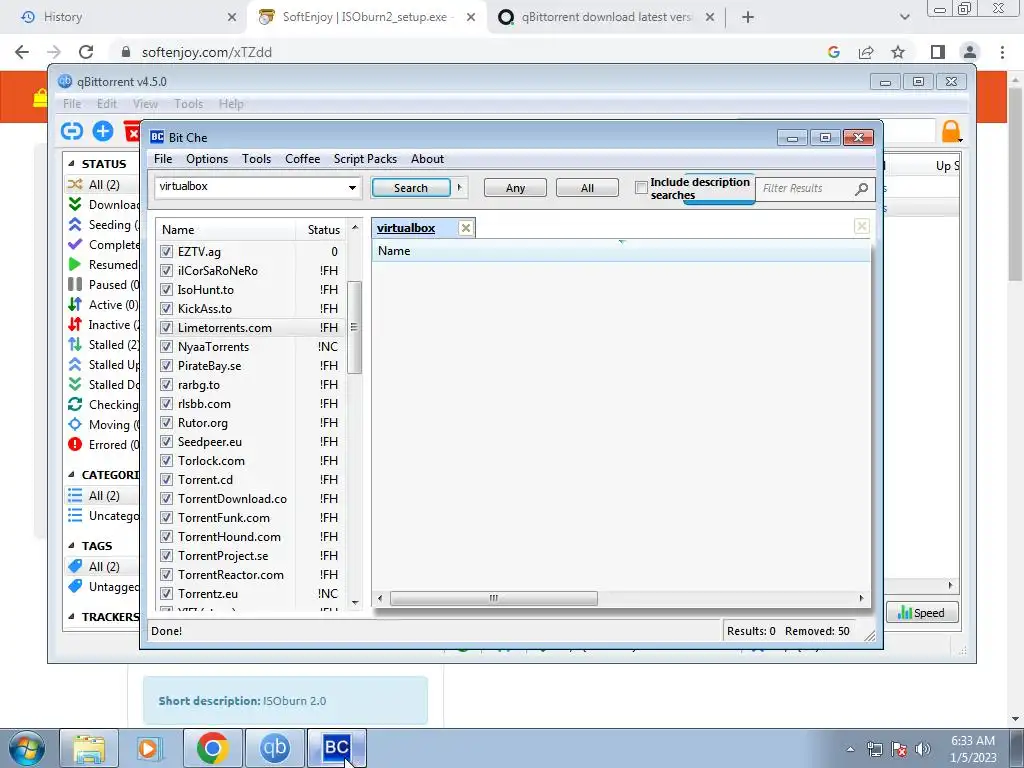Open Bit Che Script Packs menu
This screenshot has height=768, width=1024.
click(x=365, y=159)
